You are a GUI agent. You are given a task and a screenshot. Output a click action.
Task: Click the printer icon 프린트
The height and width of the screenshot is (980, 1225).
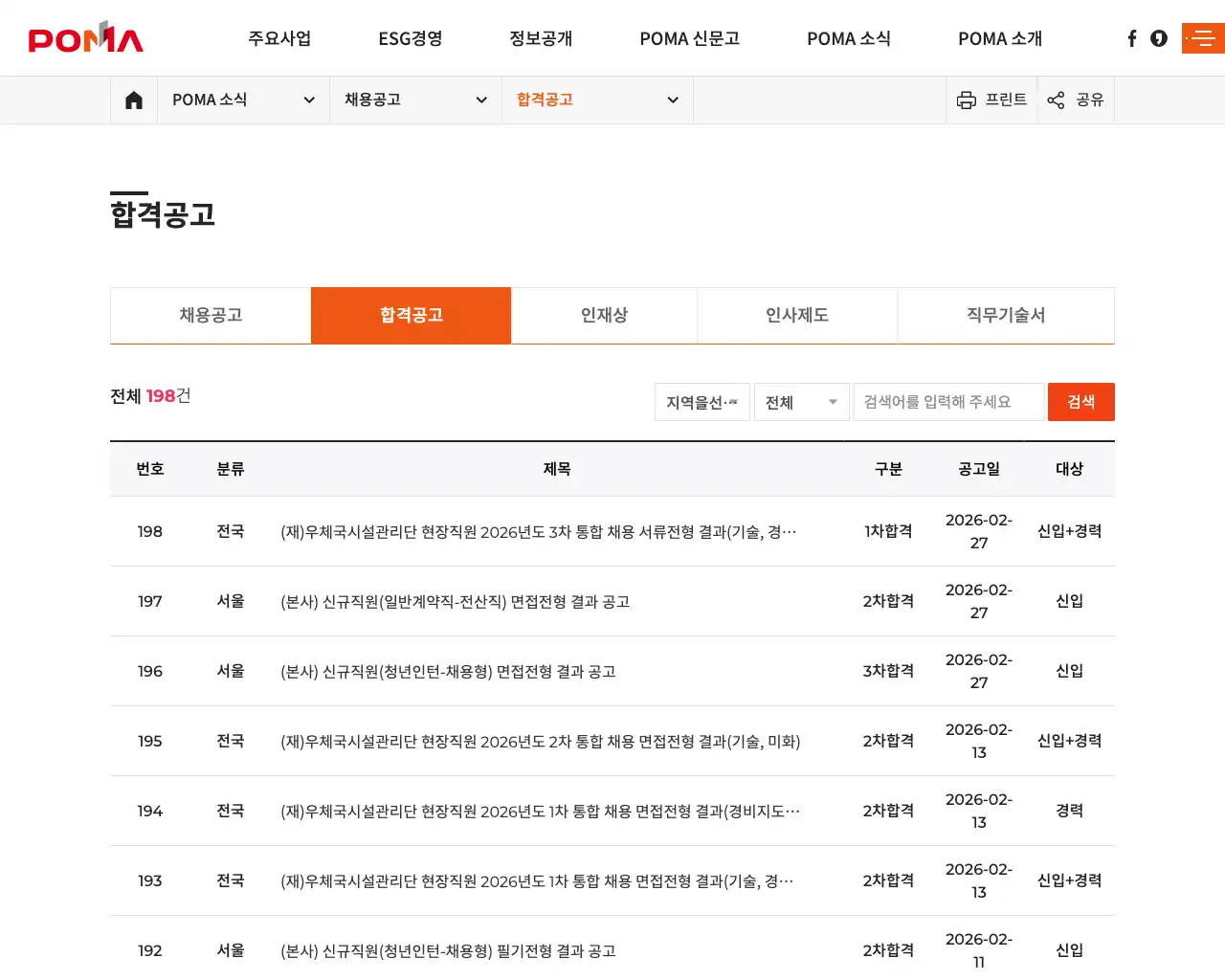(x=992, y=100)
